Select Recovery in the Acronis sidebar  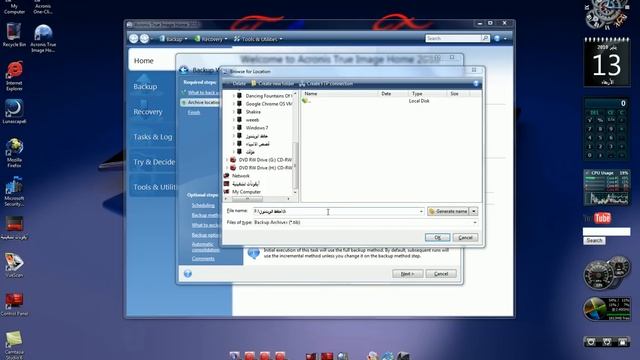pyautogui.click(x=147, y=112)
